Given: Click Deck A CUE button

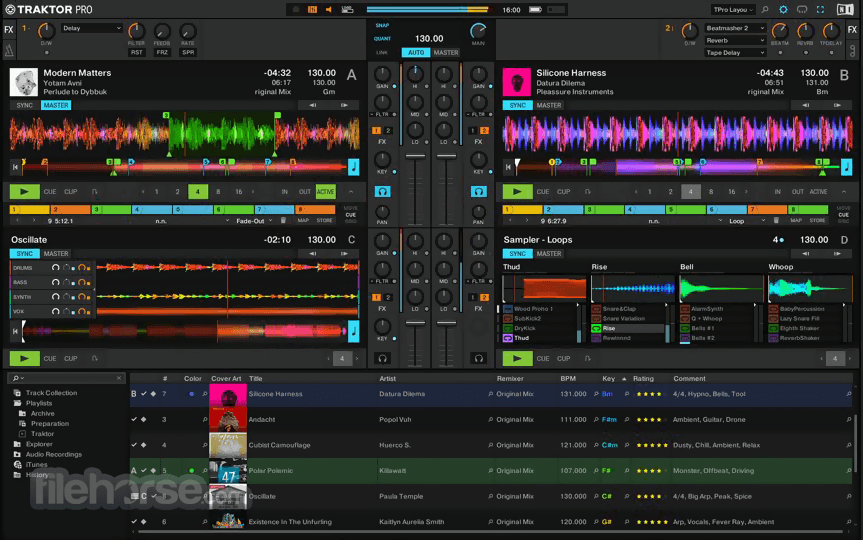Looking at the screenshot, I should click(x=50, y=192).
